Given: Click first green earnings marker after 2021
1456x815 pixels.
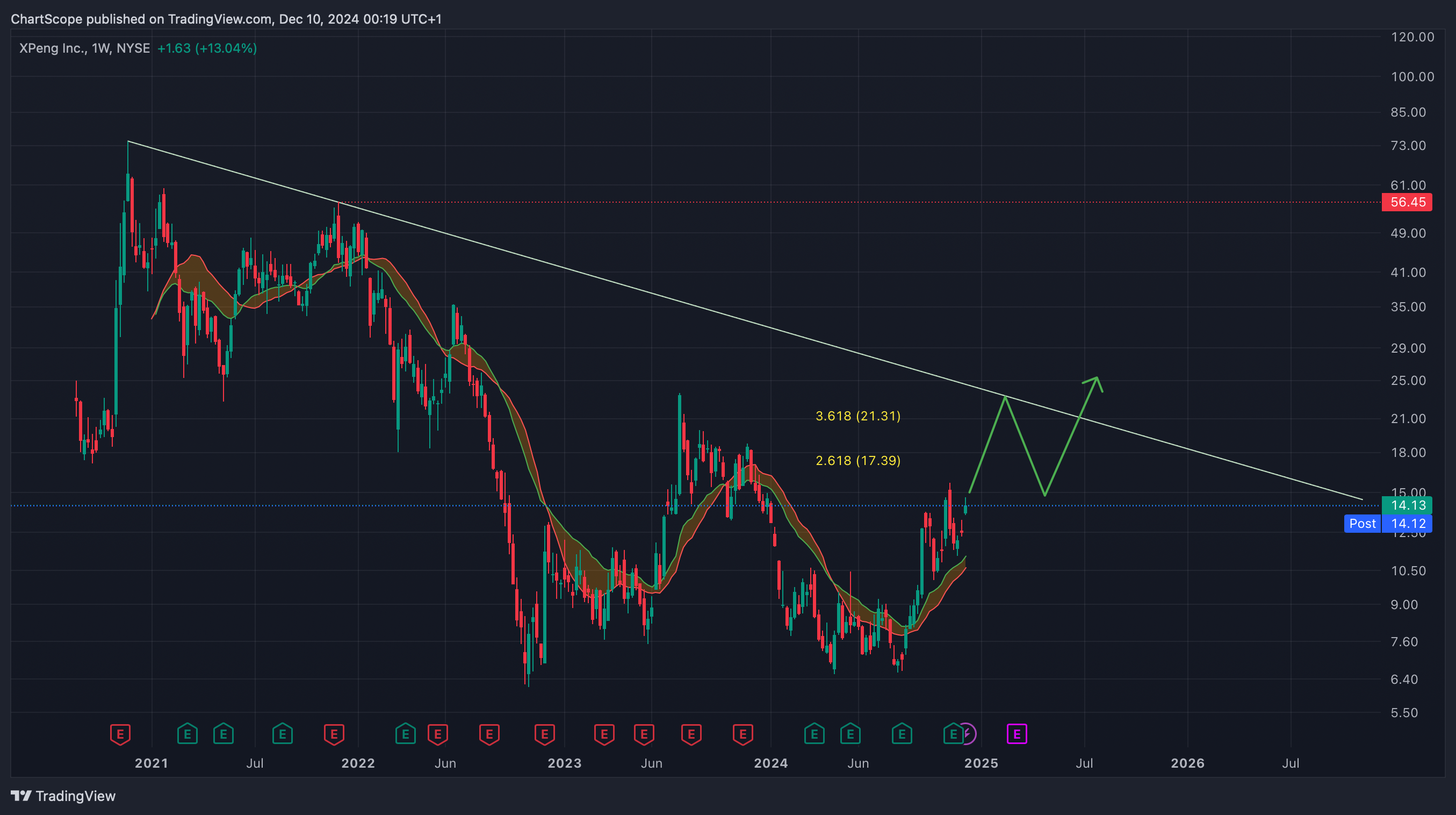Looking at the screenshot, I should pyautogui.click(x=187, y=734).
